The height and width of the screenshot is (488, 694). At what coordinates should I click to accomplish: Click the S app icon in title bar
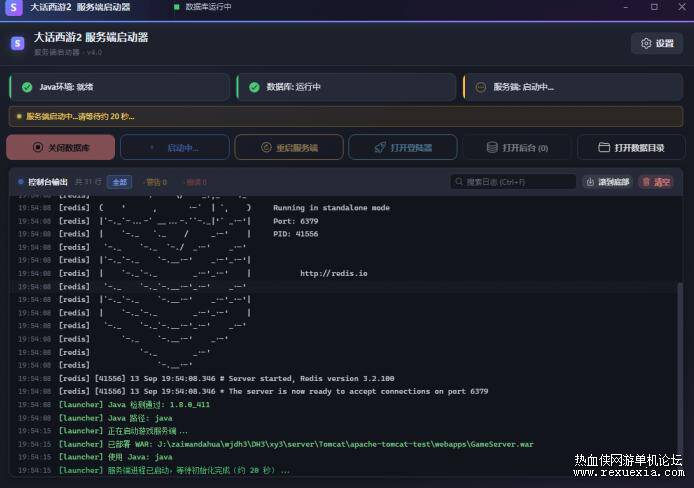(x=13, y=7)
